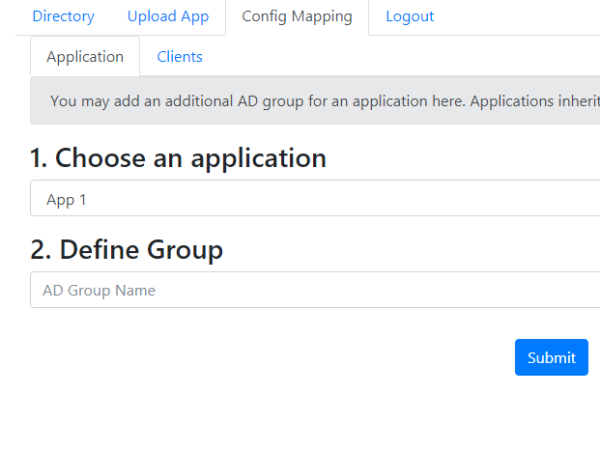Click the Logout link
The image size is (600, 450).
pos(409,17)
